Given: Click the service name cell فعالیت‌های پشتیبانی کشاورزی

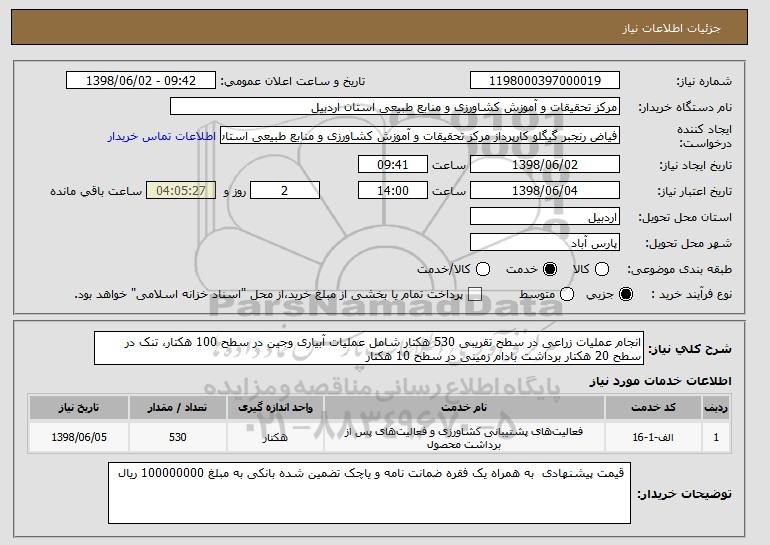Looking at the screenshot, I should (464, 437).
